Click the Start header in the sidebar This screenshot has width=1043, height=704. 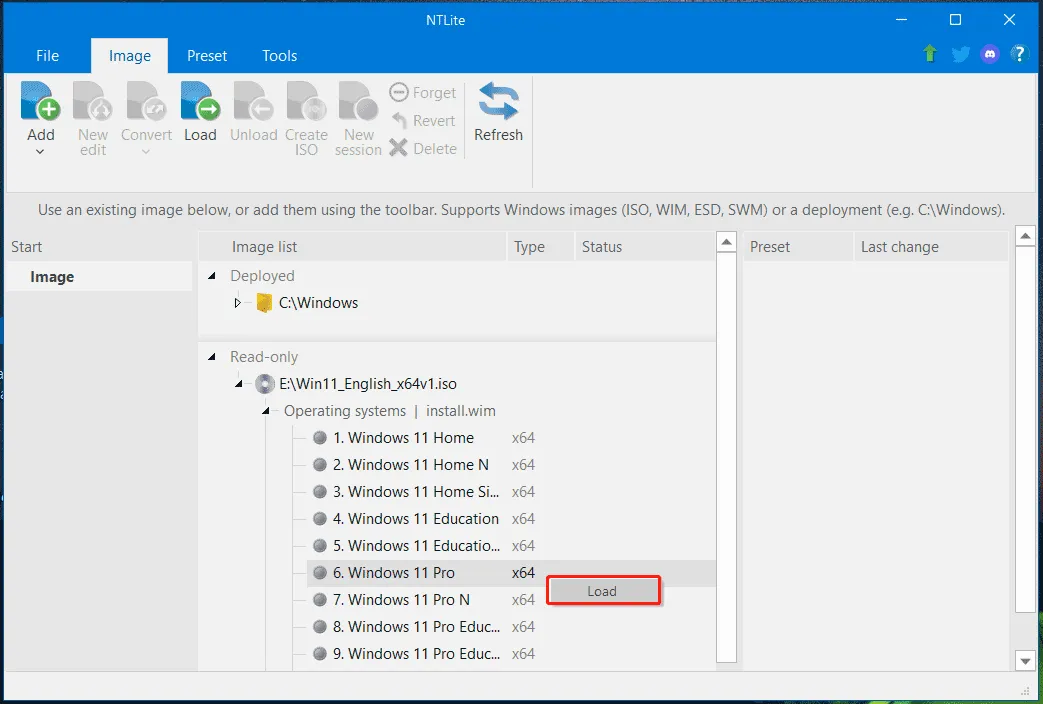click(x=27, y=247)
